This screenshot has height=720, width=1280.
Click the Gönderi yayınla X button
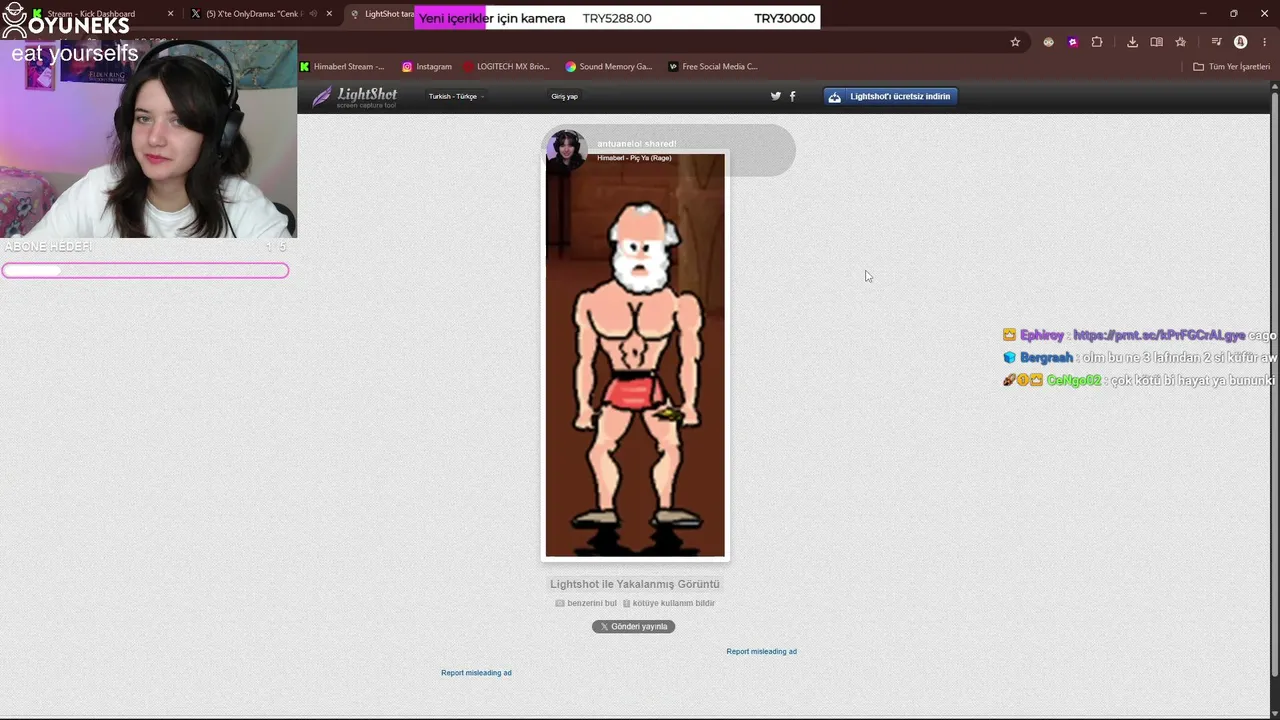633,627
